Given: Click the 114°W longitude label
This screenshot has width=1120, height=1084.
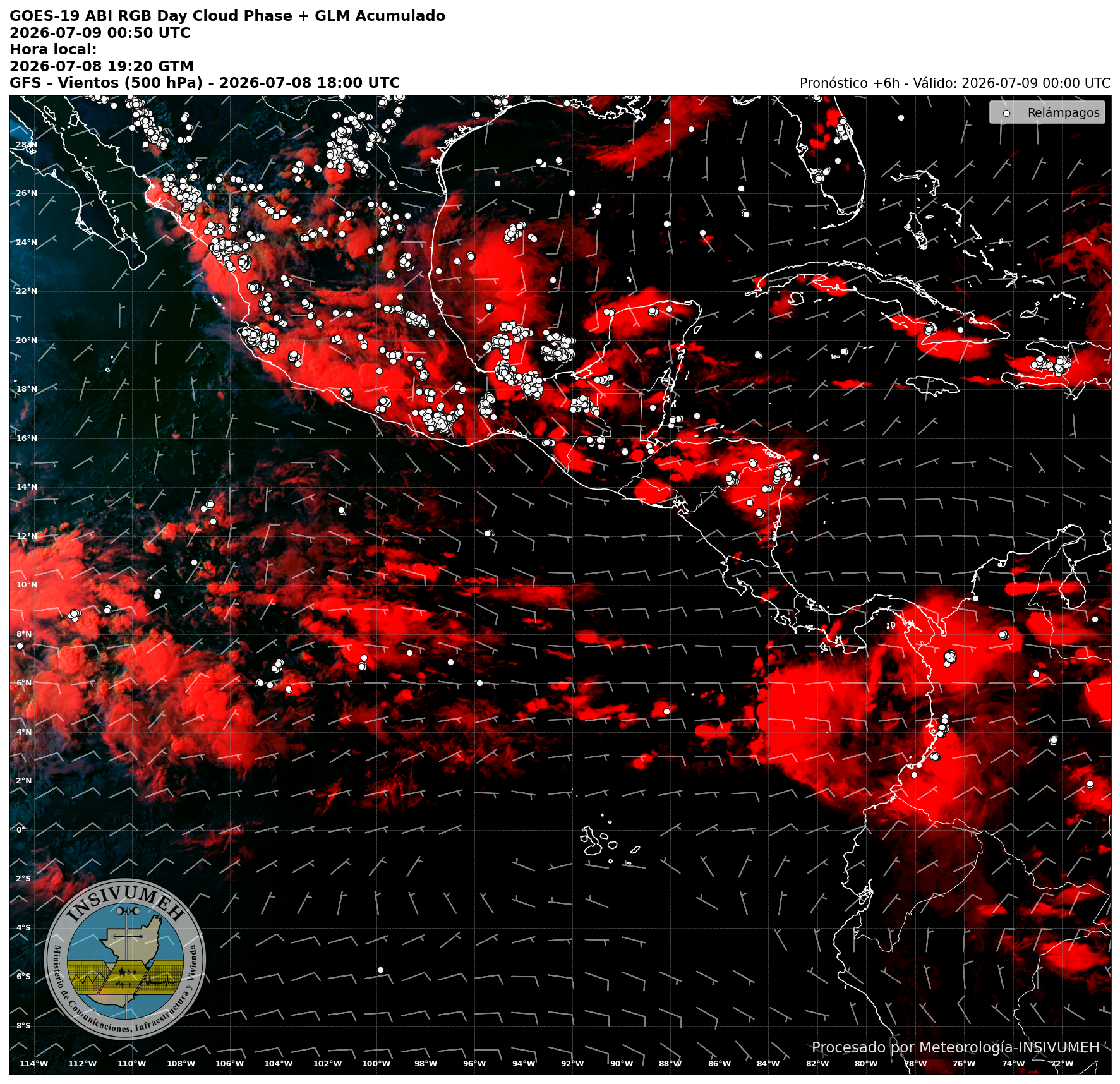Looking at the screenshot, I should click(33, 1063).
